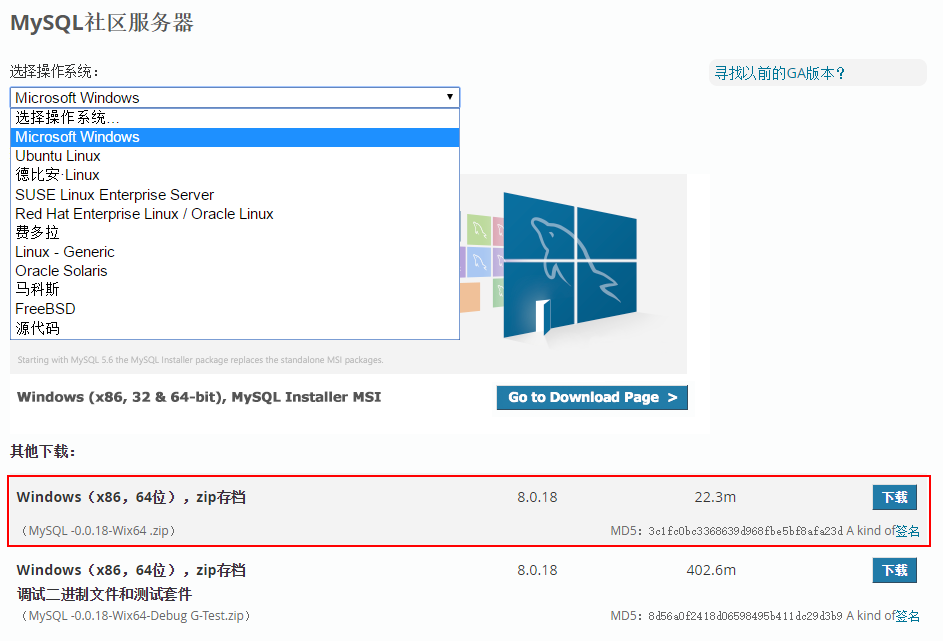Viewport: 943px width, 641px height.
Task: Download the 402.6m debug zip archive
Action: point(894,570)
